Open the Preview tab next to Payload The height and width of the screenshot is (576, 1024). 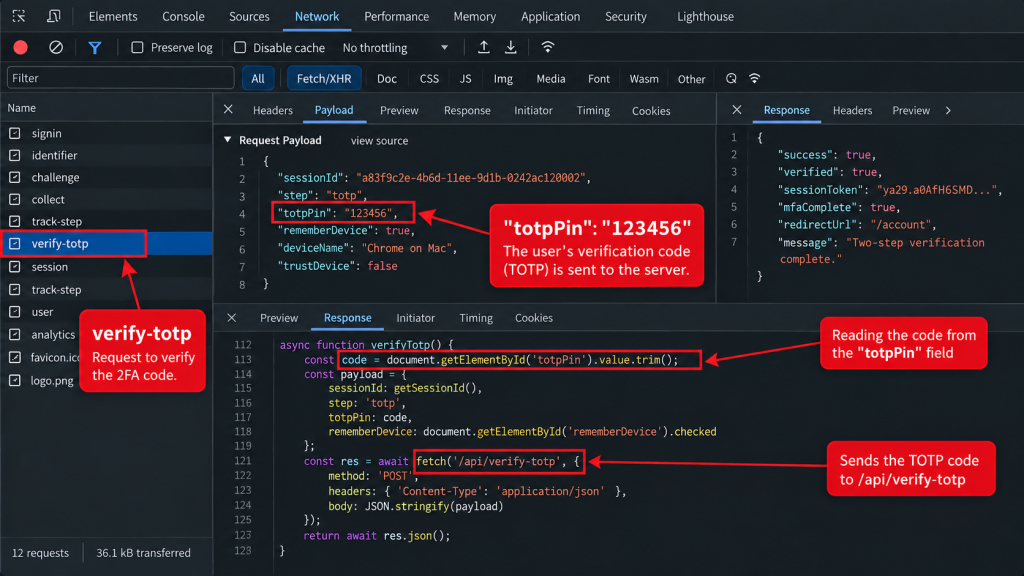(399, 110)
